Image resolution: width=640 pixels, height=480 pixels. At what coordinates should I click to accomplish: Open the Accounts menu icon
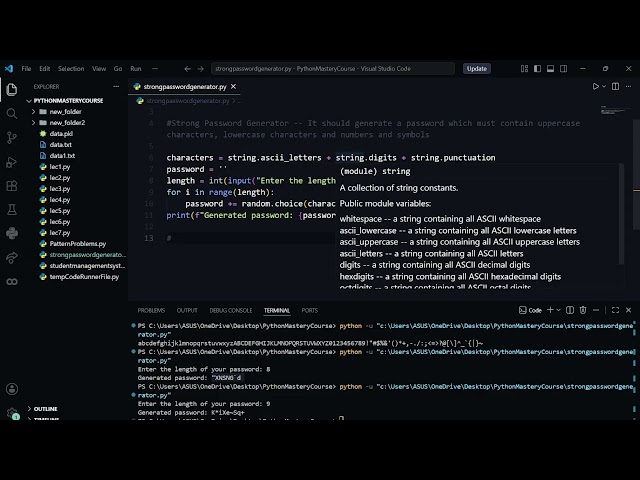12,389
